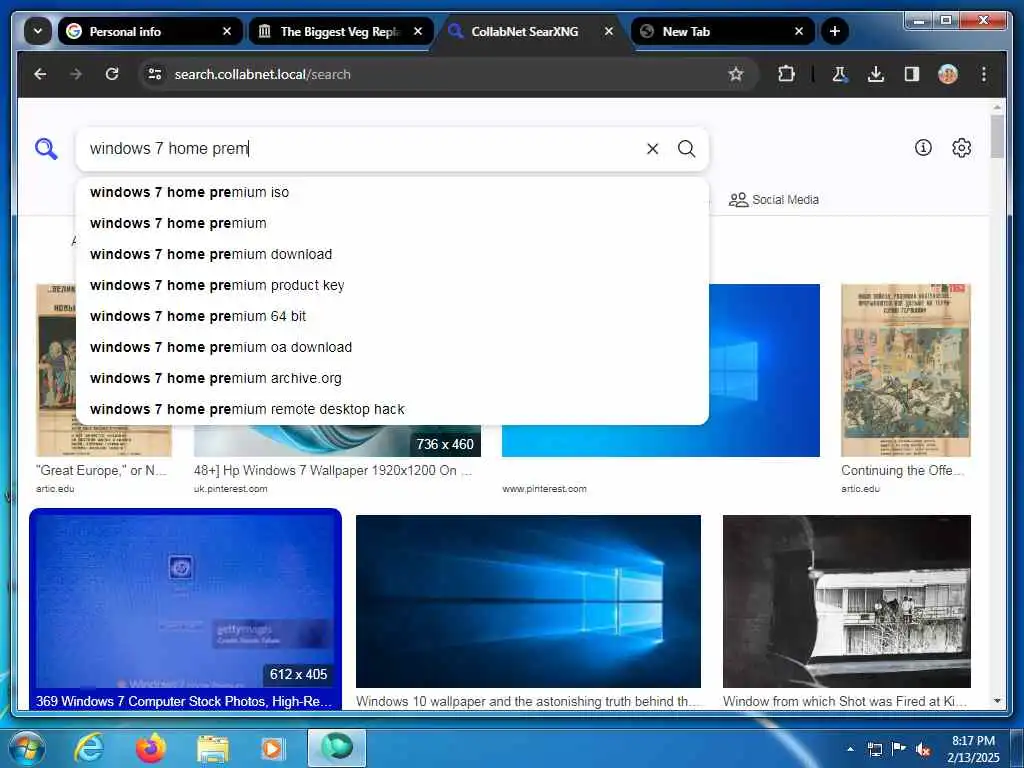Click the www.pinterest.com source link
This screenshot has width=1024, height=768.
544,488
